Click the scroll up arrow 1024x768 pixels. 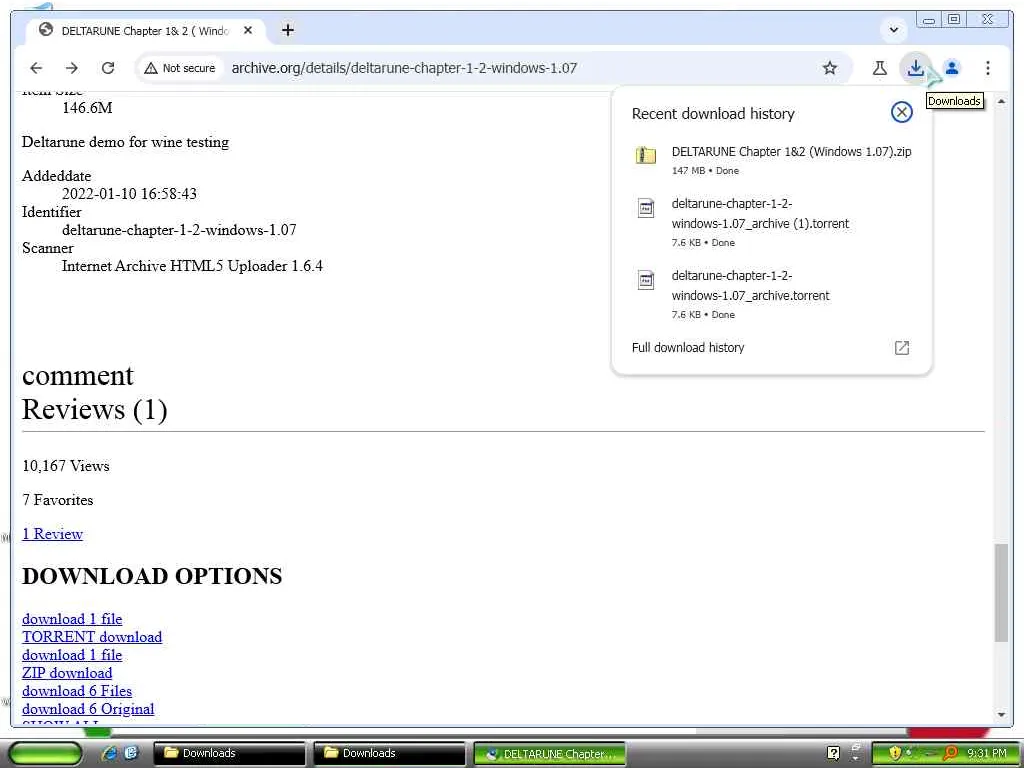click(x=1001, y=102)
